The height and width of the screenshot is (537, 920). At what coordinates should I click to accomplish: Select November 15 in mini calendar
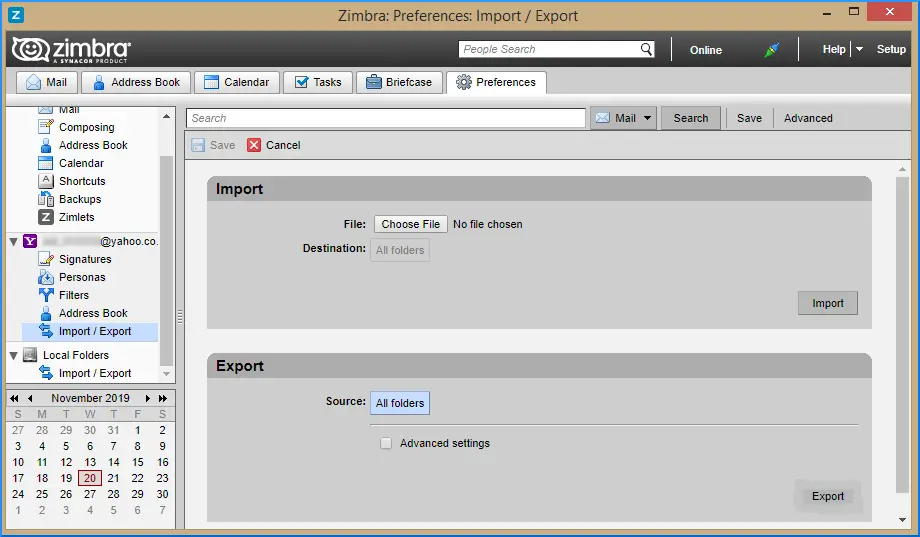(137, 462)
